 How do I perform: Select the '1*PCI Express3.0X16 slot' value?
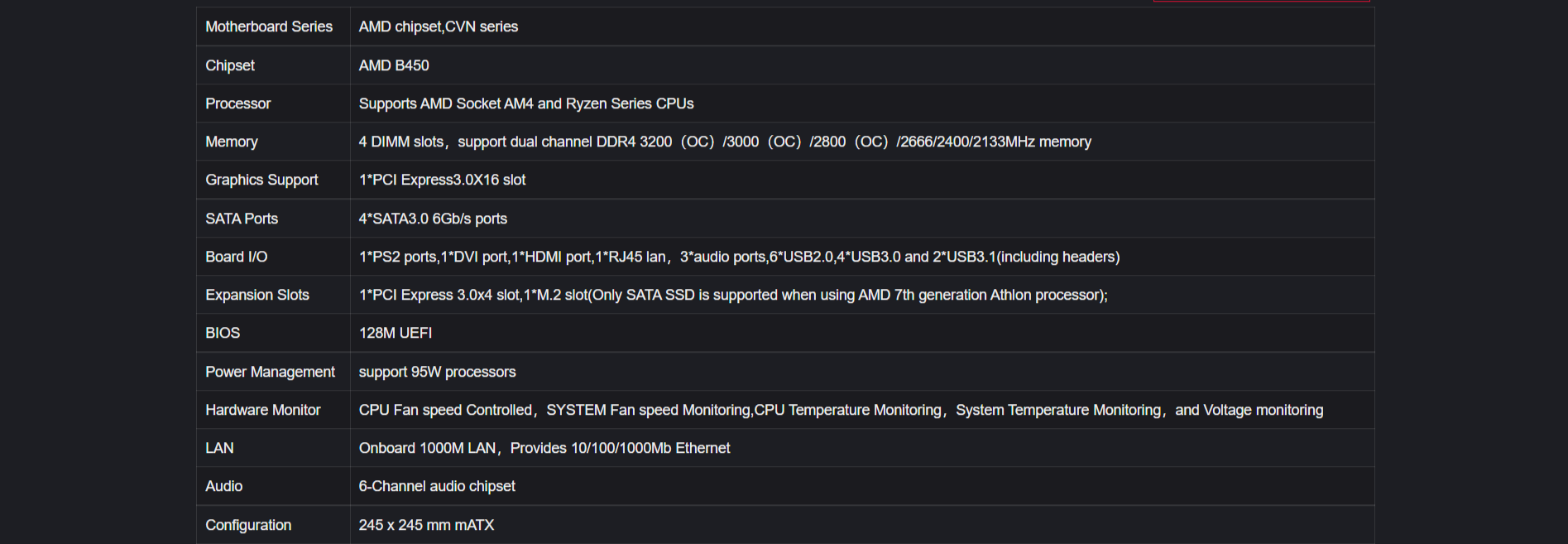coord(442,180)
